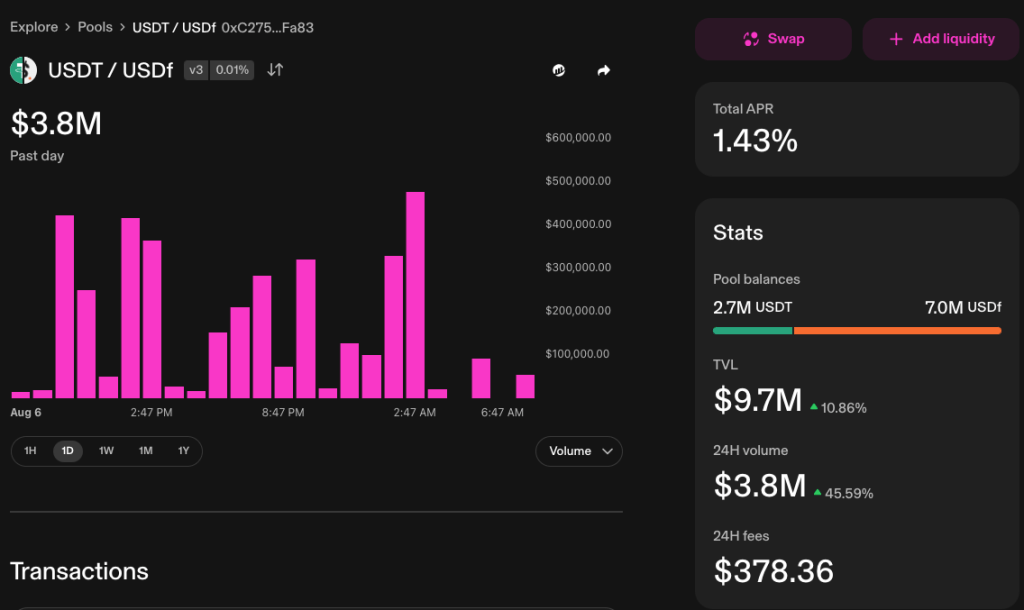
Task: Select the 1Y time range
Action: pos(183,451)
